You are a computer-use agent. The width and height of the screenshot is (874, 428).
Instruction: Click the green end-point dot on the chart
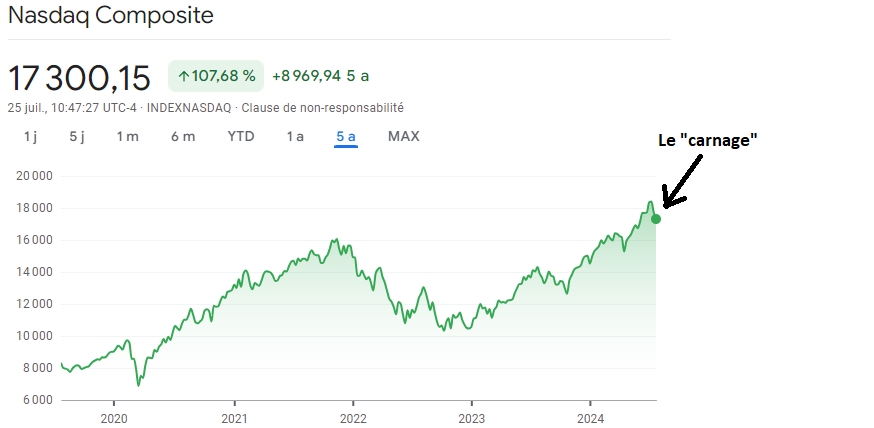pos(656,219)
